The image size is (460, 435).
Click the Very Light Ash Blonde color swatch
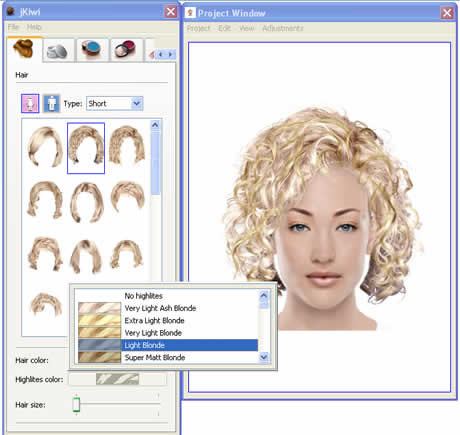[x=99, y=308]
